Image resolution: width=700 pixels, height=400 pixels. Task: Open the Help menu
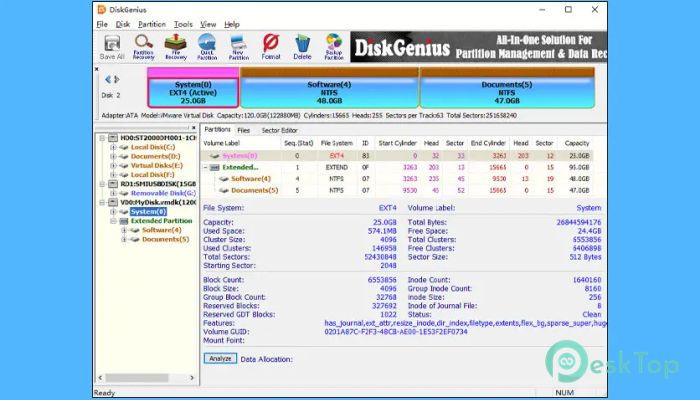pyautogui.click(x=232, y=25)
